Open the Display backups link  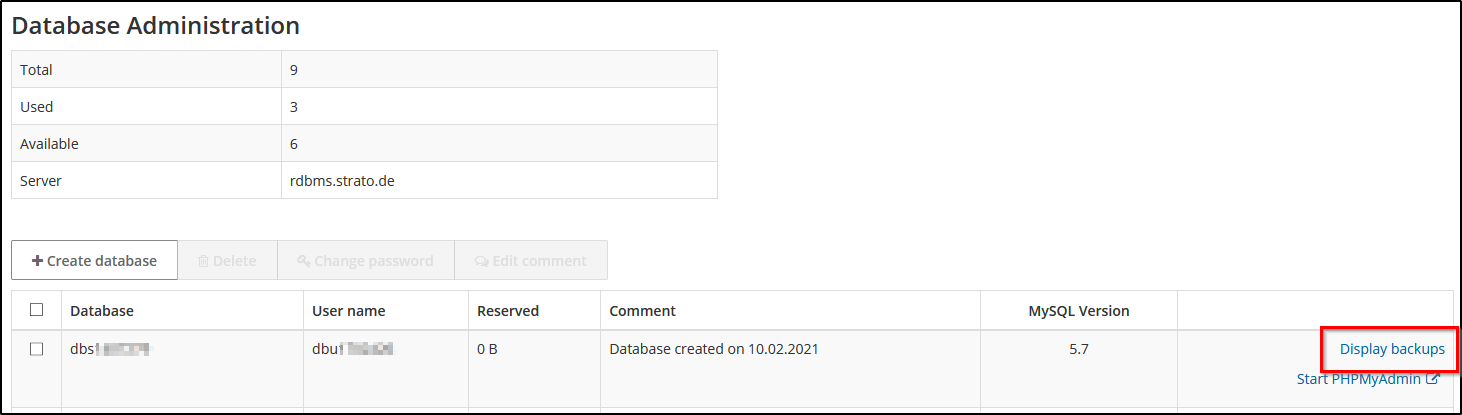(x=1391, y=349)
